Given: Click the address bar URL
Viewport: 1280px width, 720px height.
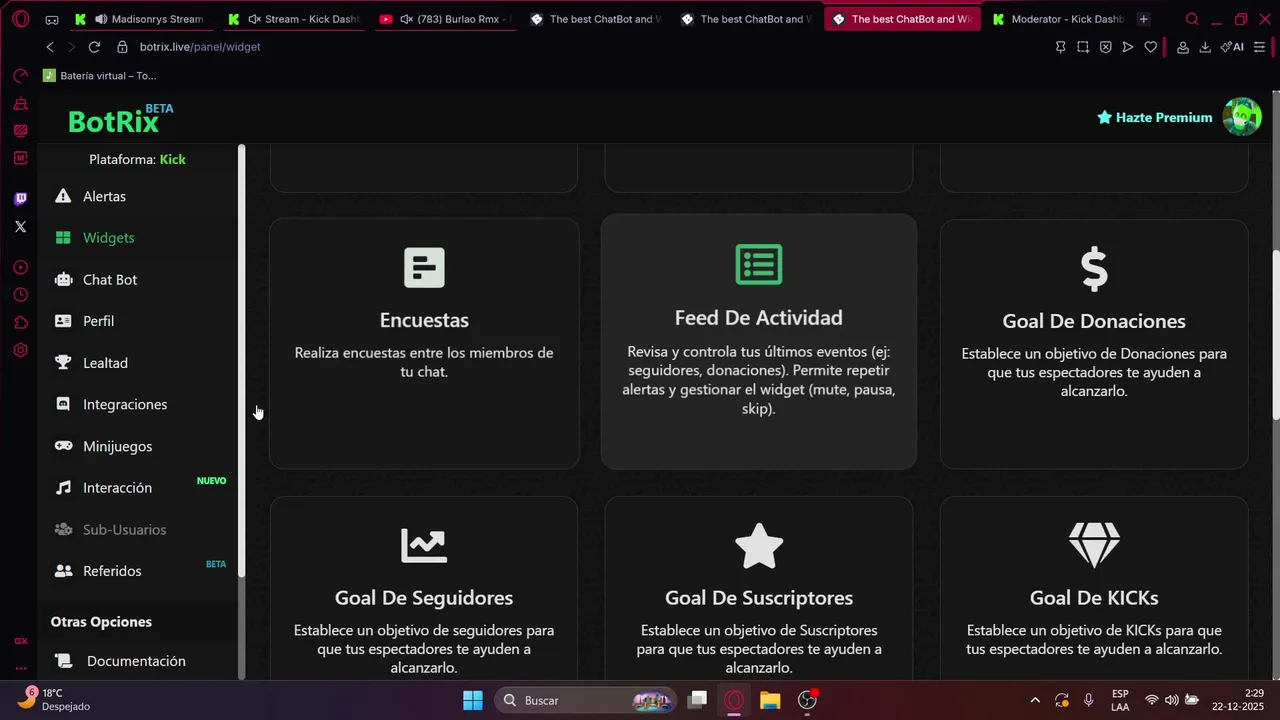Looking at the screenshot, I should click(200, 47).
